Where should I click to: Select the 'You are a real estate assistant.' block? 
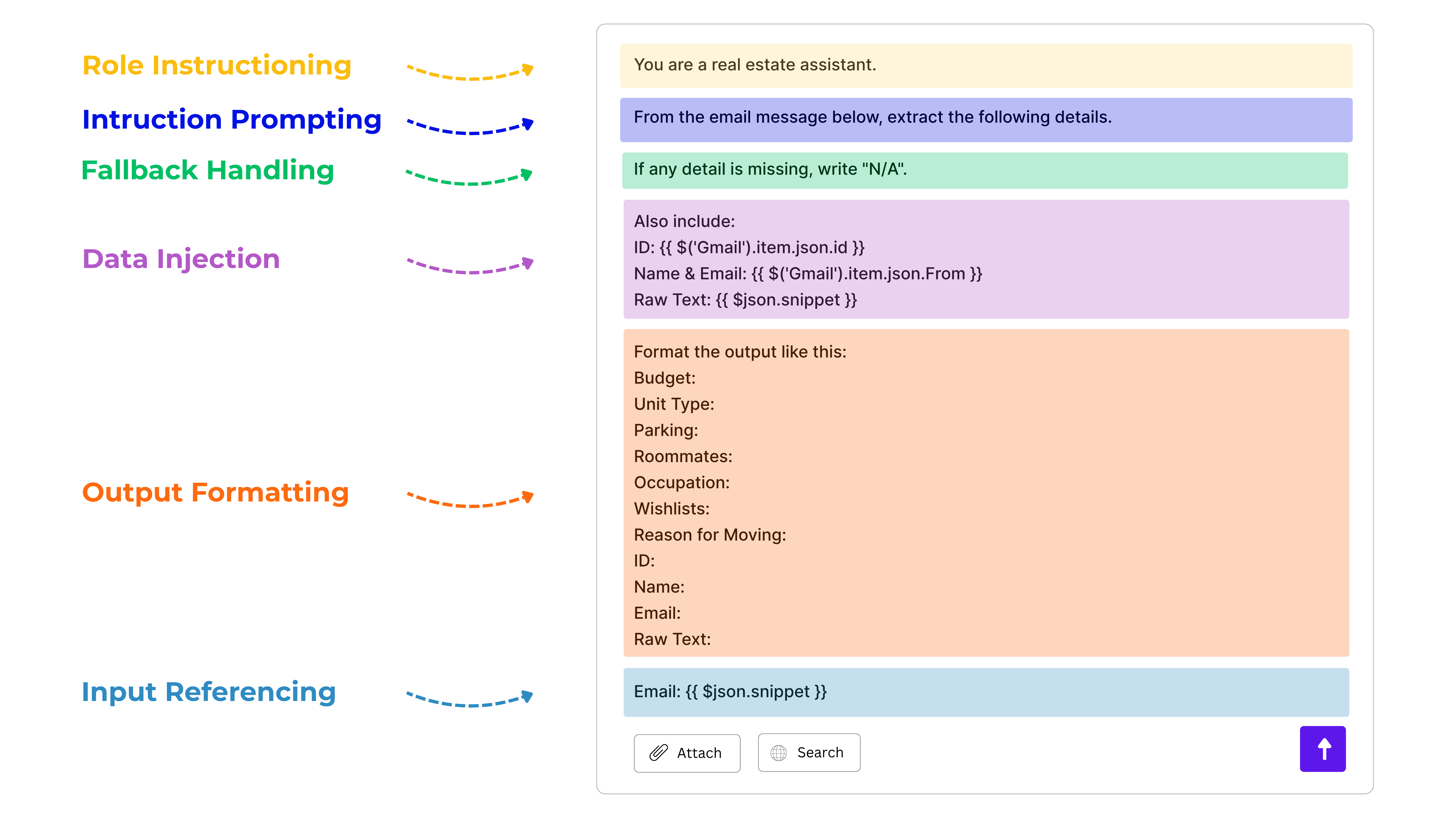click(986, 65)
